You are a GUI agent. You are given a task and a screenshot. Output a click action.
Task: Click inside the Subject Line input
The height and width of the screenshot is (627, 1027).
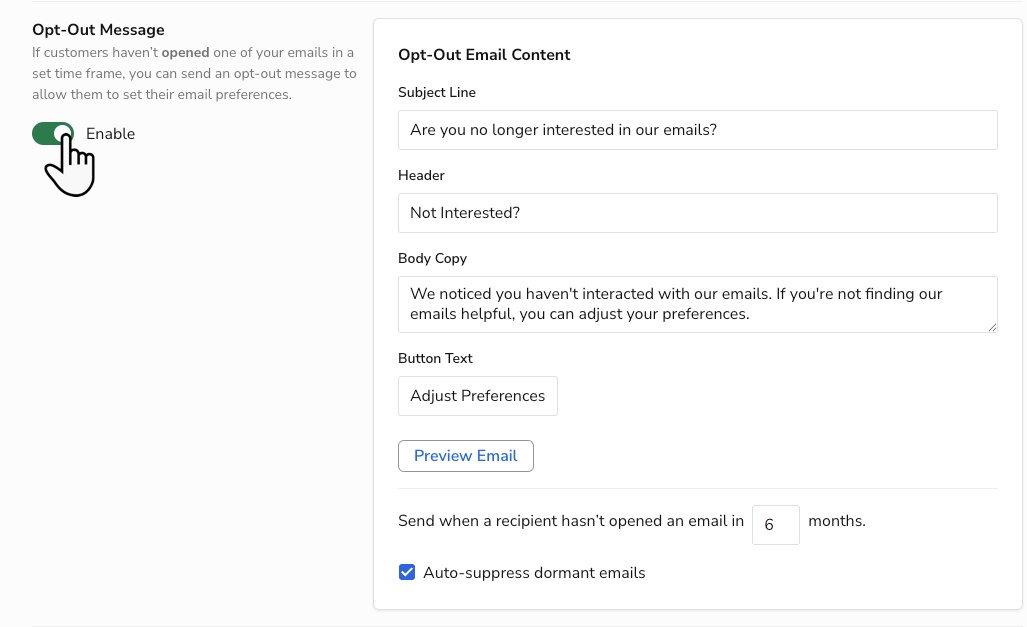coord(697,129)
